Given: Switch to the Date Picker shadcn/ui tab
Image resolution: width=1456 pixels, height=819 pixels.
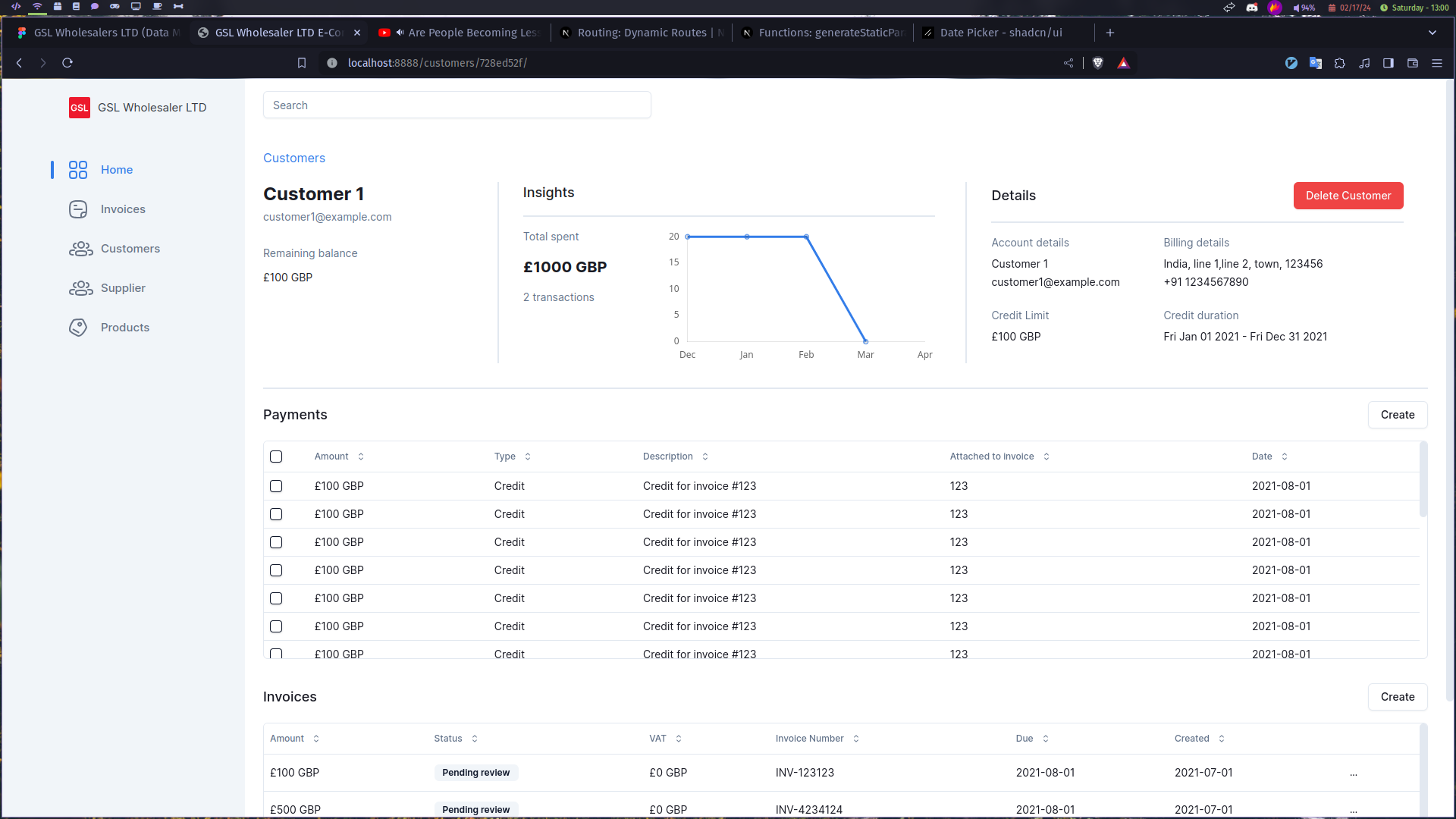Looking at the screenshot, I should [x=999, y=33].
